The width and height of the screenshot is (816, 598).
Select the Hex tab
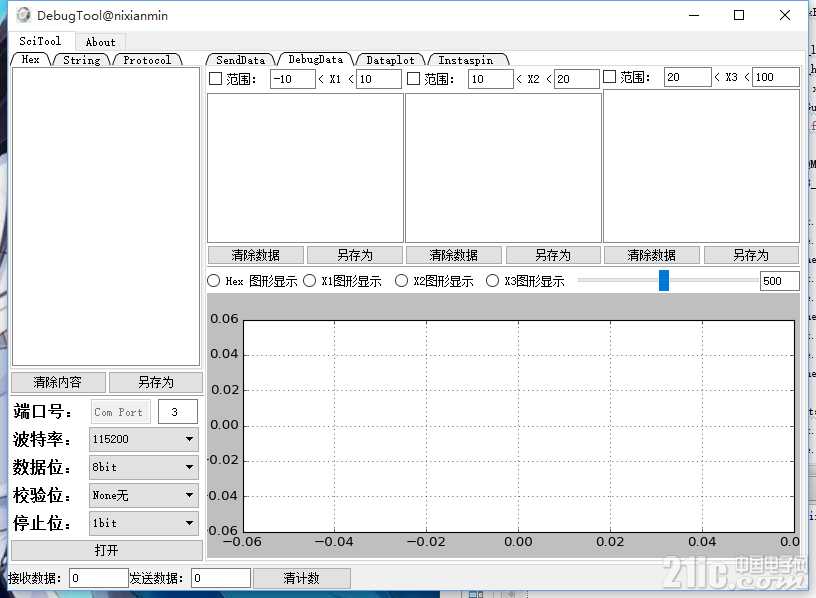[x=31, y=60]
